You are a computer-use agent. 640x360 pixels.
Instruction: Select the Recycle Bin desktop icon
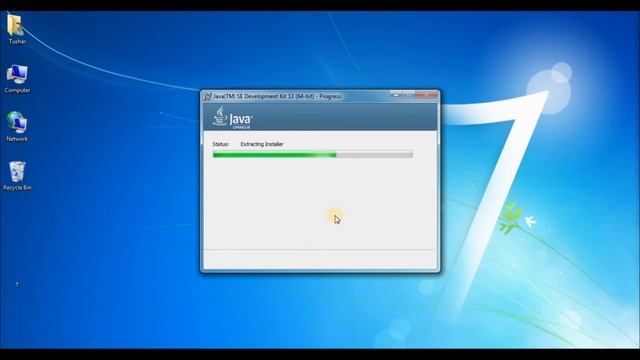coord(17,171)
